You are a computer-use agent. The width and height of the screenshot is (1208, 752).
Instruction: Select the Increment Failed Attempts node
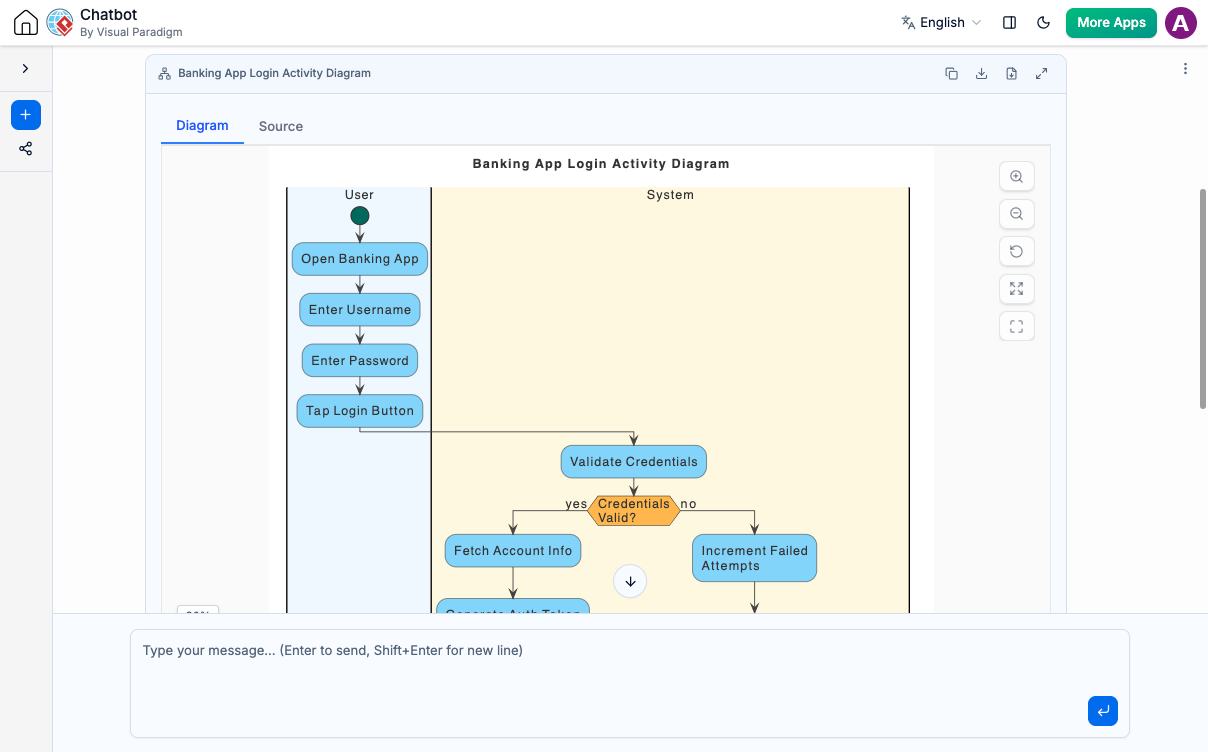click(755, 558)
